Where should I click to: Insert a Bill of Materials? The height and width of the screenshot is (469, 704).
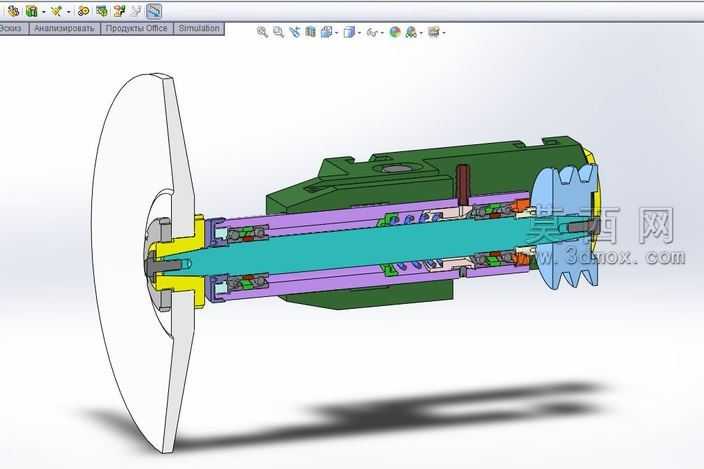pos(102,11)
